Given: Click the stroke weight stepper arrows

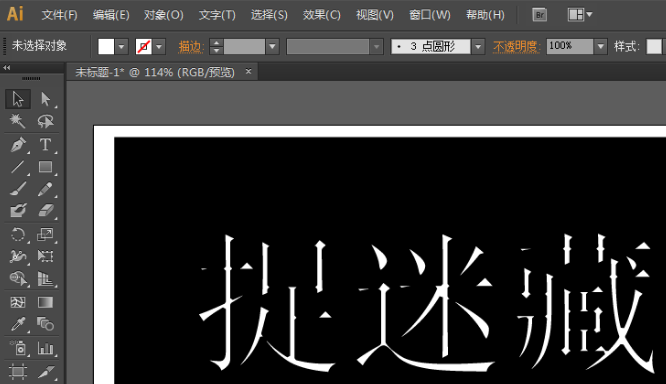Looking at the screenshot, I should 216,46.
